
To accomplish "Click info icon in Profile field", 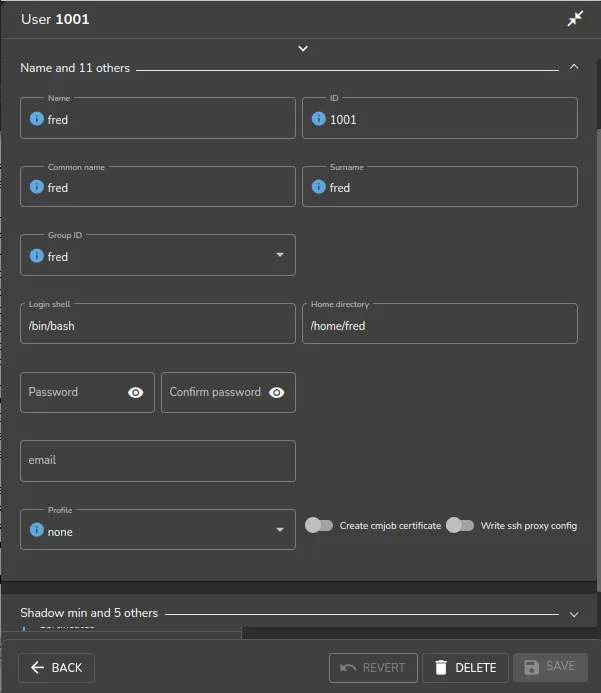I will tap(37, 530).
